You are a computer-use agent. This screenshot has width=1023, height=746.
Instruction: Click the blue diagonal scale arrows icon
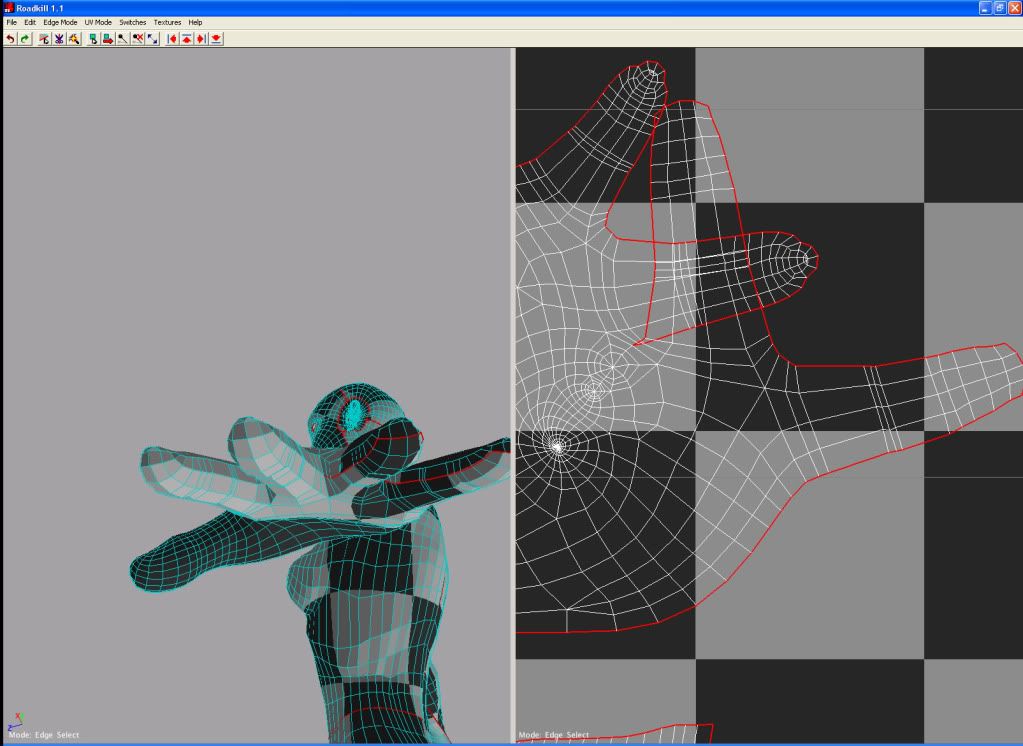click(153, 39)
